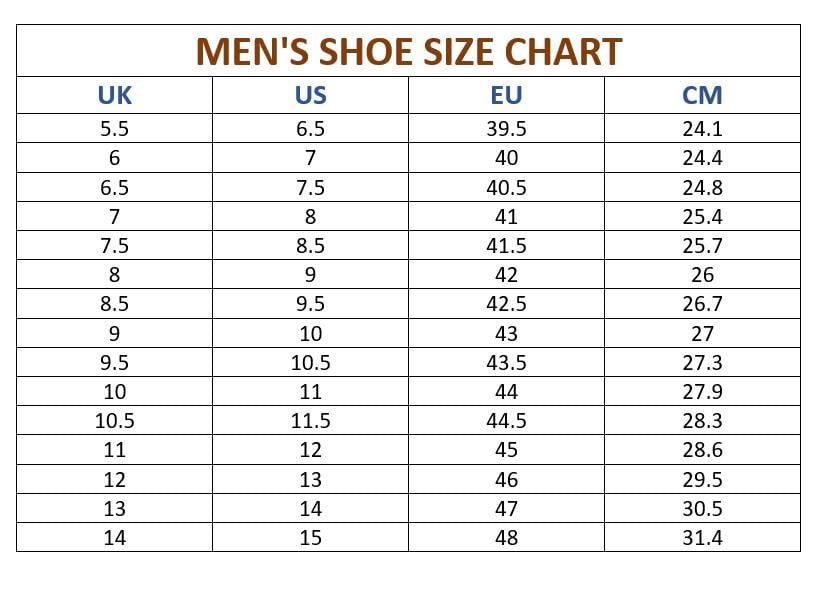Choose the 27.3 CM cell
The image size is (817, 601).
(702, 362)
